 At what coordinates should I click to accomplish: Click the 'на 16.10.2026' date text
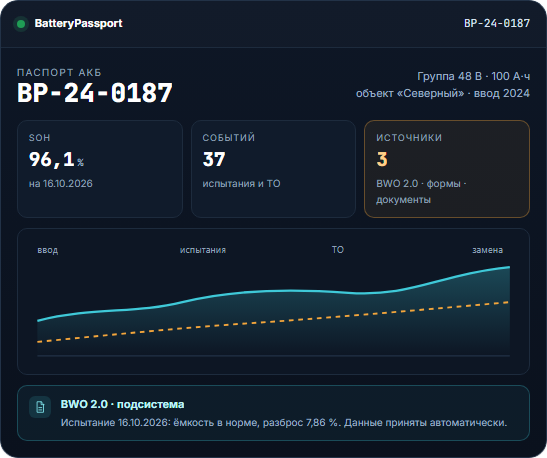tap(61, 183)
